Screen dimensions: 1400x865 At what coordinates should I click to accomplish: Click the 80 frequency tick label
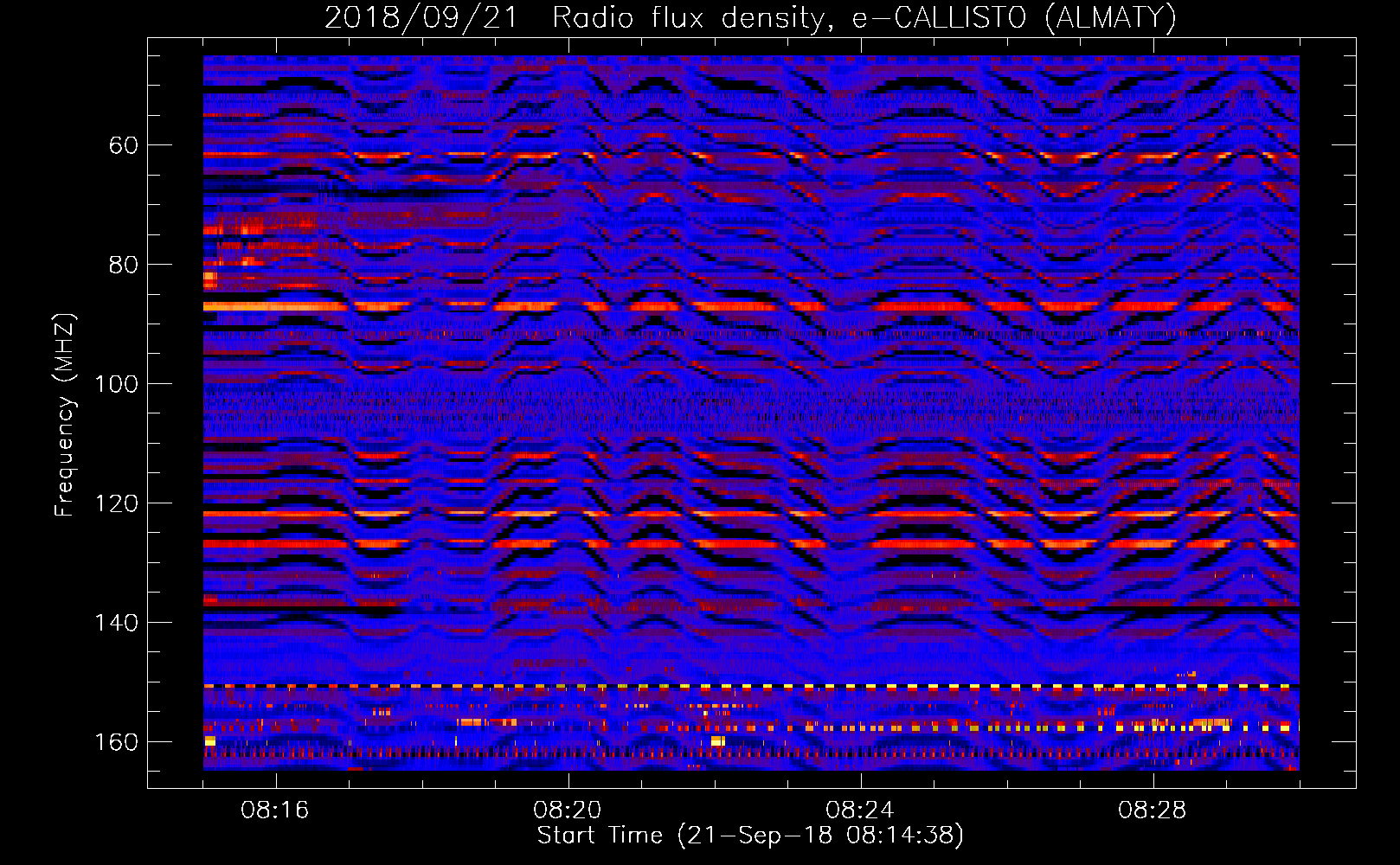click(x=123, y=265)
